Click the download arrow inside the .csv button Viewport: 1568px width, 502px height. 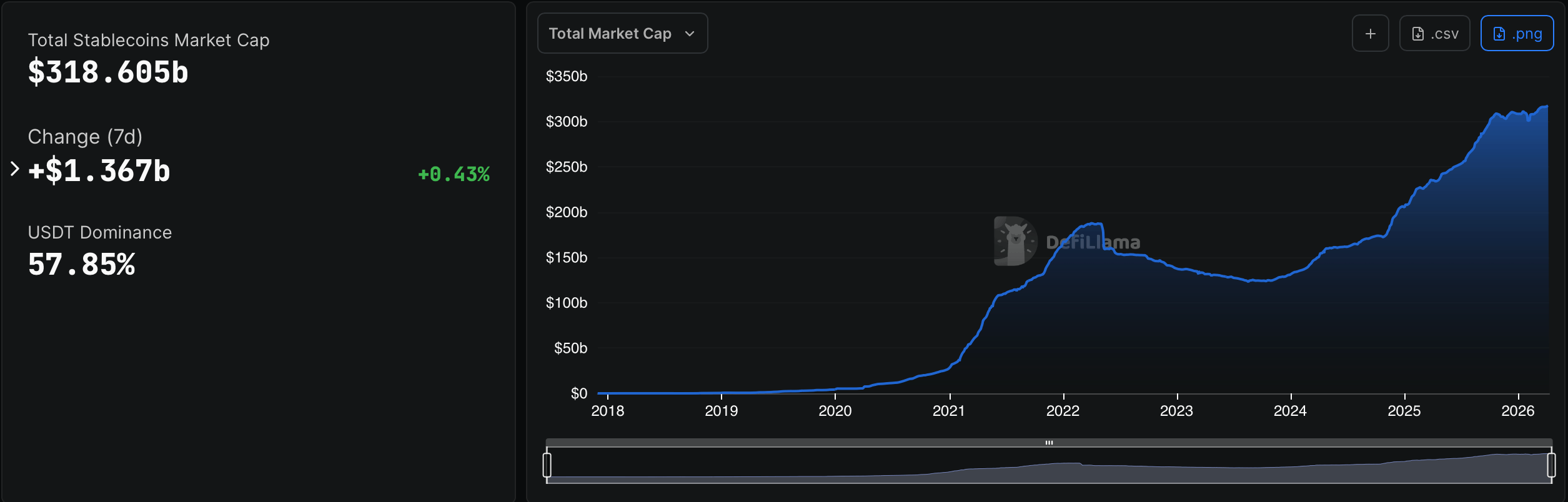pos(1417,33)
